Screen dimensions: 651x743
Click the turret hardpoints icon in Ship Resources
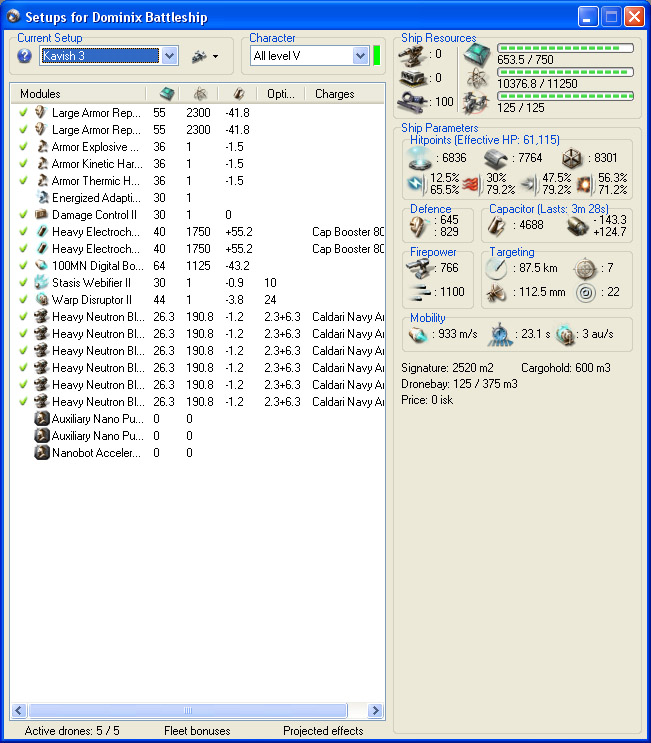click(x=412, y=55)
